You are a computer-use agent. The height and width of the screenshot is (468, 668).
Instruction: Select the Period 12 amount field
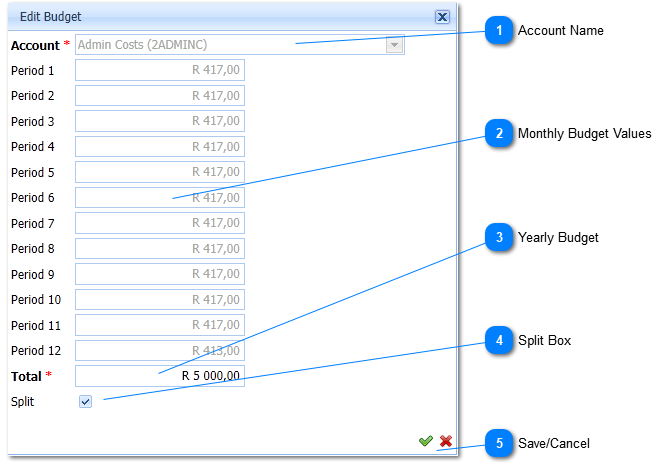(x=160, y=350)
